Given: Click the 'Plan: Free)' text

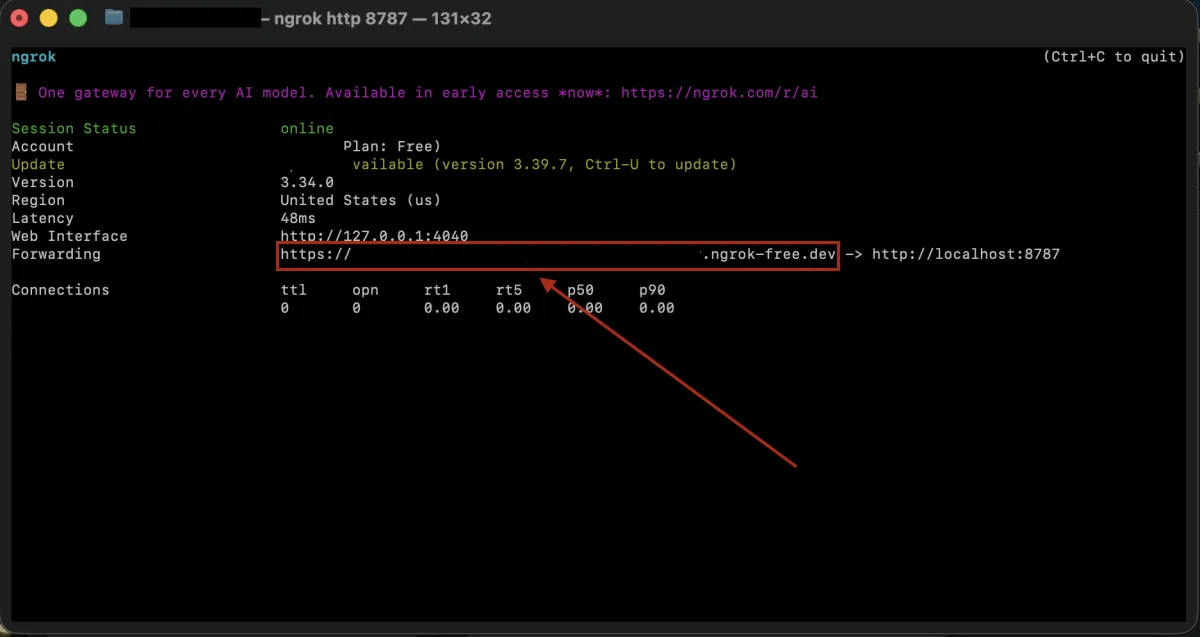Looking at the screenshot, I should (x=392, y=146).
